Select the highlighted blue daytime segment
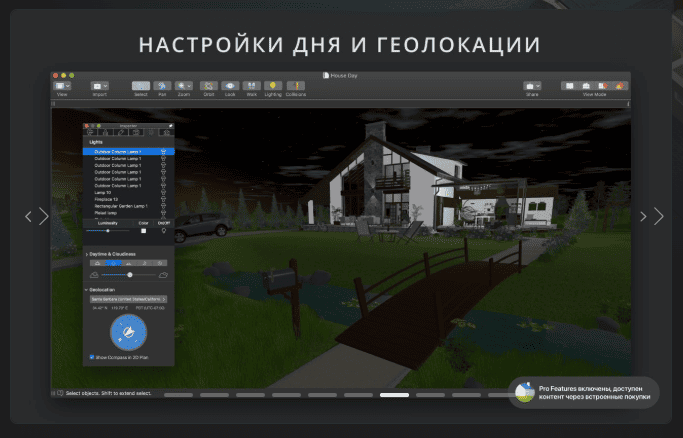The height and width of the screenshot is (438, 683). click(x=113, y=263)
